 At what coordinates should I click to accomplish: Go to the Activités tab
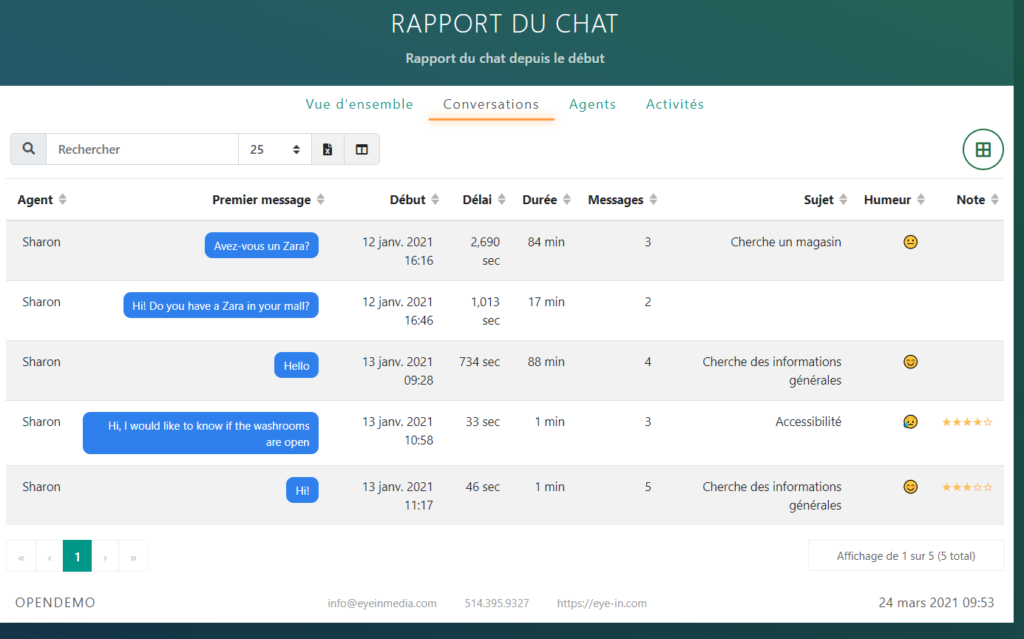pyautogui.click(x=674, y=104)
